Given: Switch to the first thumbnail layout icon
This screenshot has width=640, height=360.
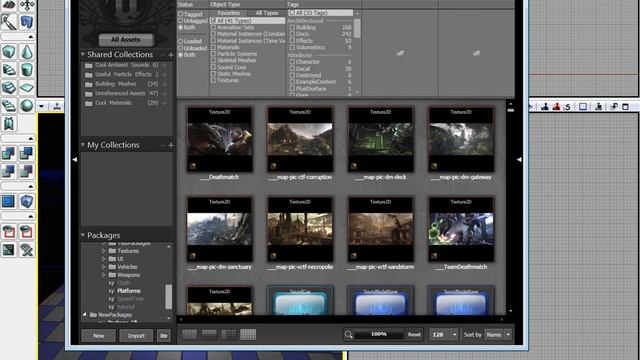Looking at the screenshot, I should 189,335.
